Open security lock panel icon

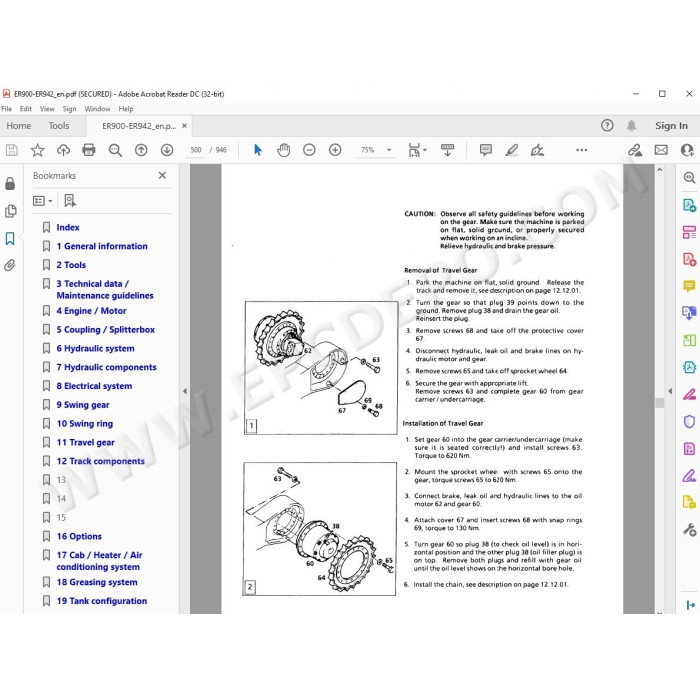coord(10,183)
